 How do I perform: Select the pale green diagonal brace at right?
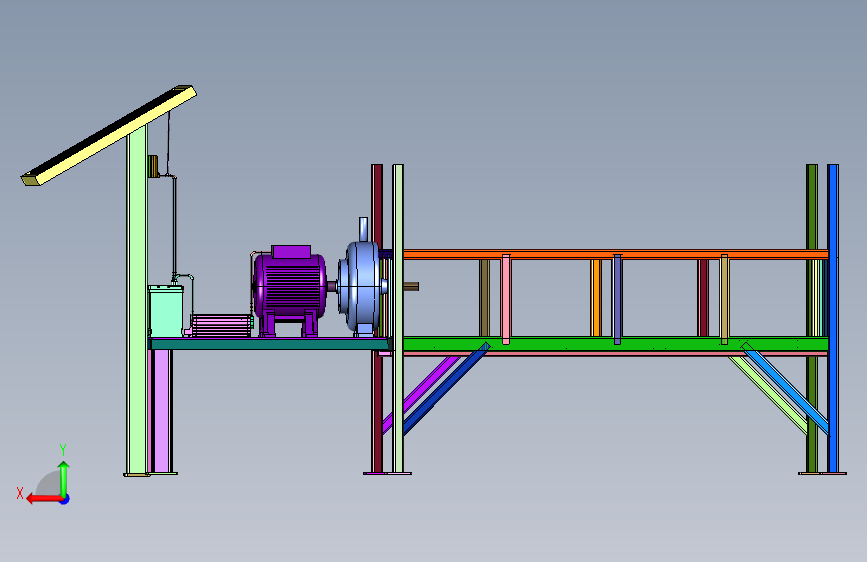coord(769,394)
